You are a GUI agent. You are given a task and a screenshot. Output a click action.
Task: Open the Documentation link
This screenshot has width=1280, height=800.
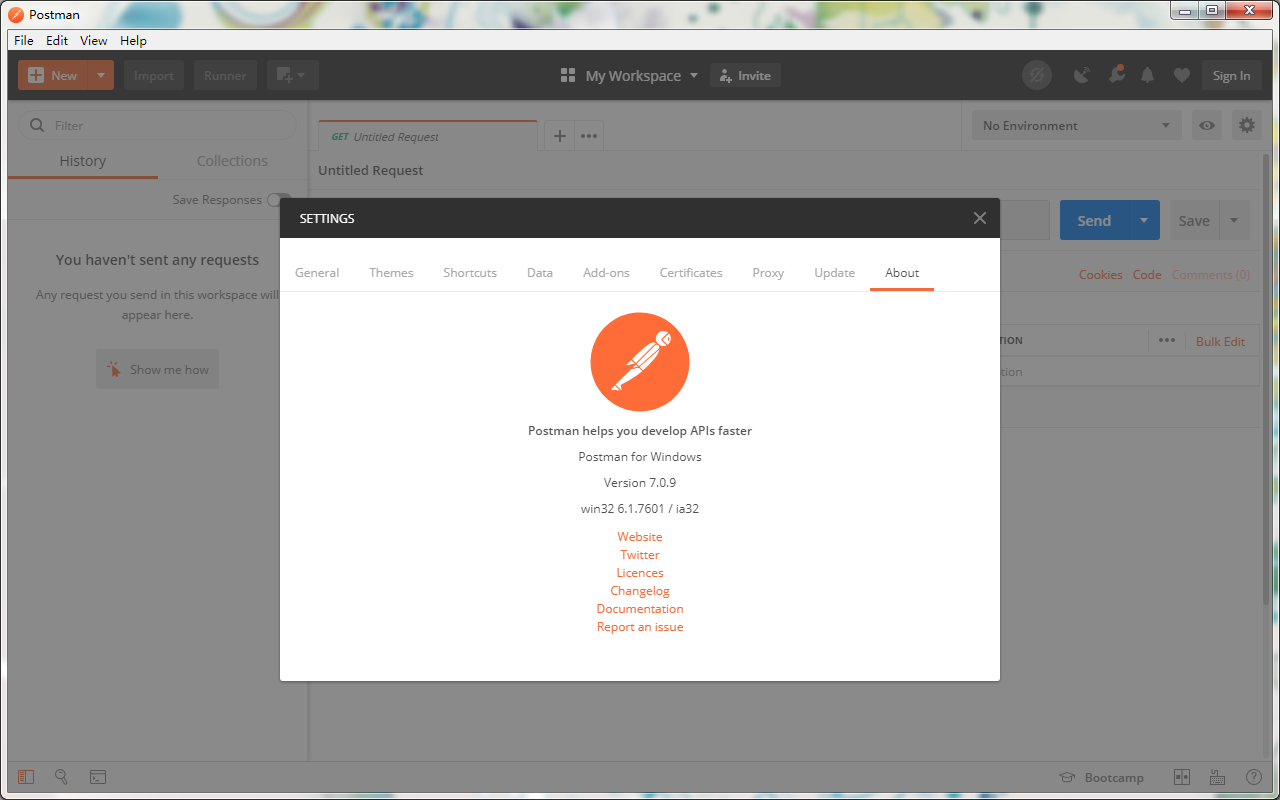[640, 609]
